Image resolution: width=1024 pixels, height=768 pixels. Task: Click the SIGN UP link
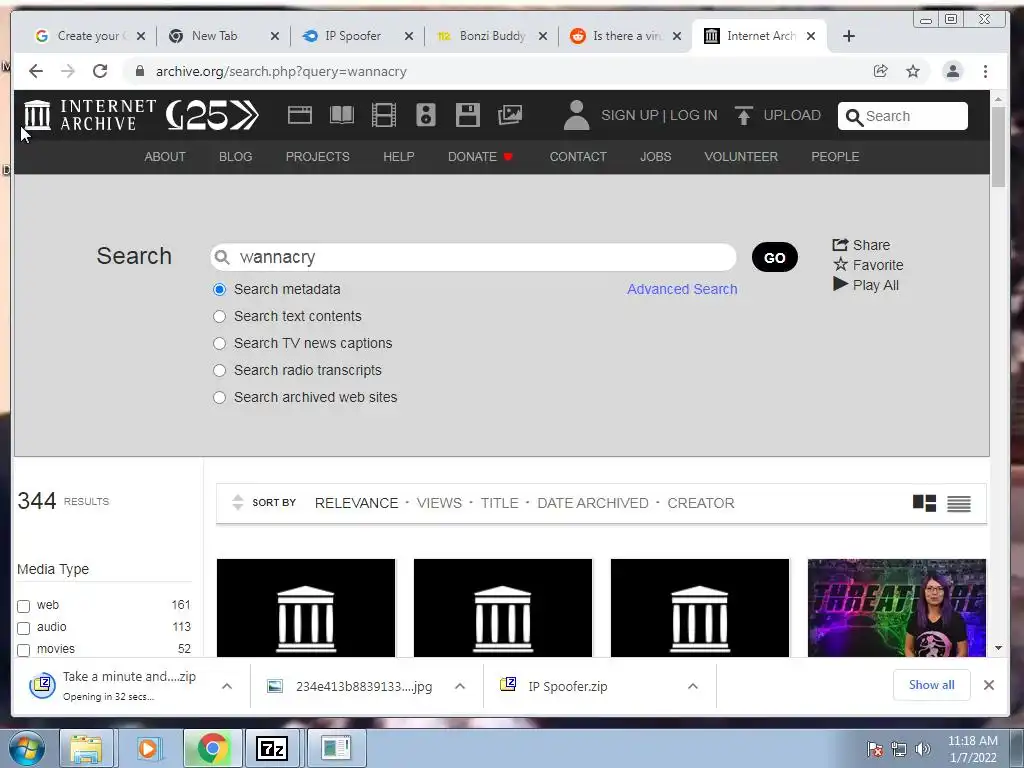(x=630, y=116)
